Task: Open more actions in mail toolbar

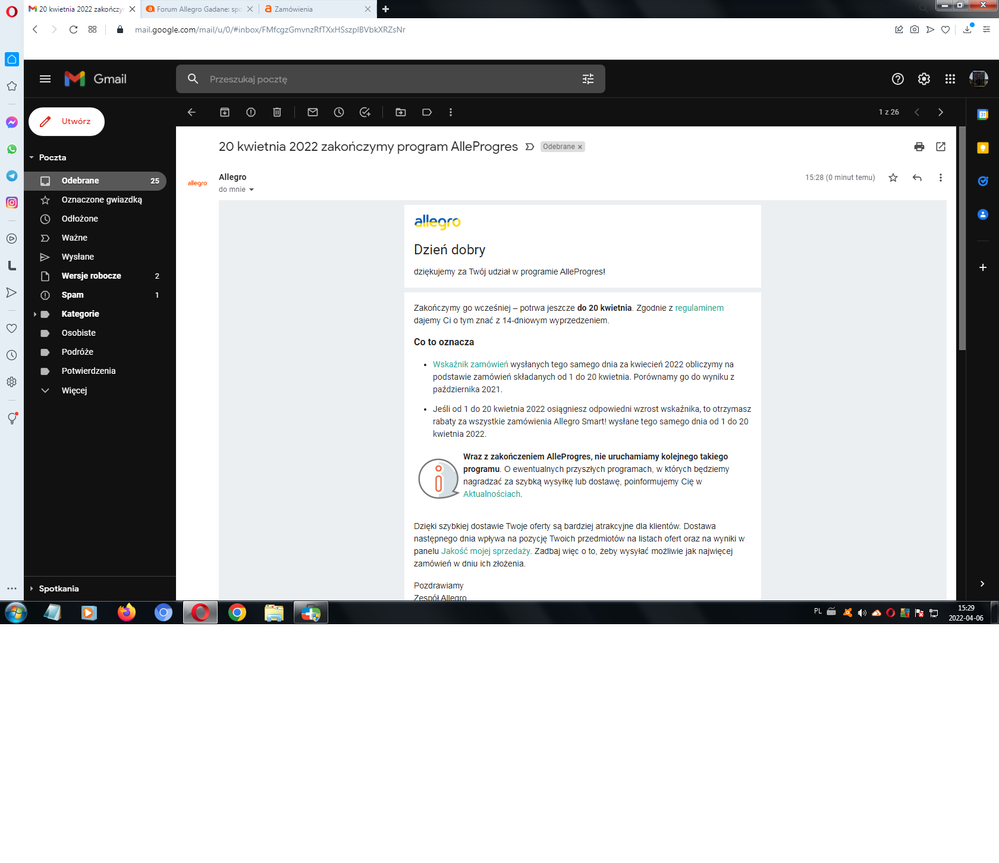Action: click(x=450, y=112)
